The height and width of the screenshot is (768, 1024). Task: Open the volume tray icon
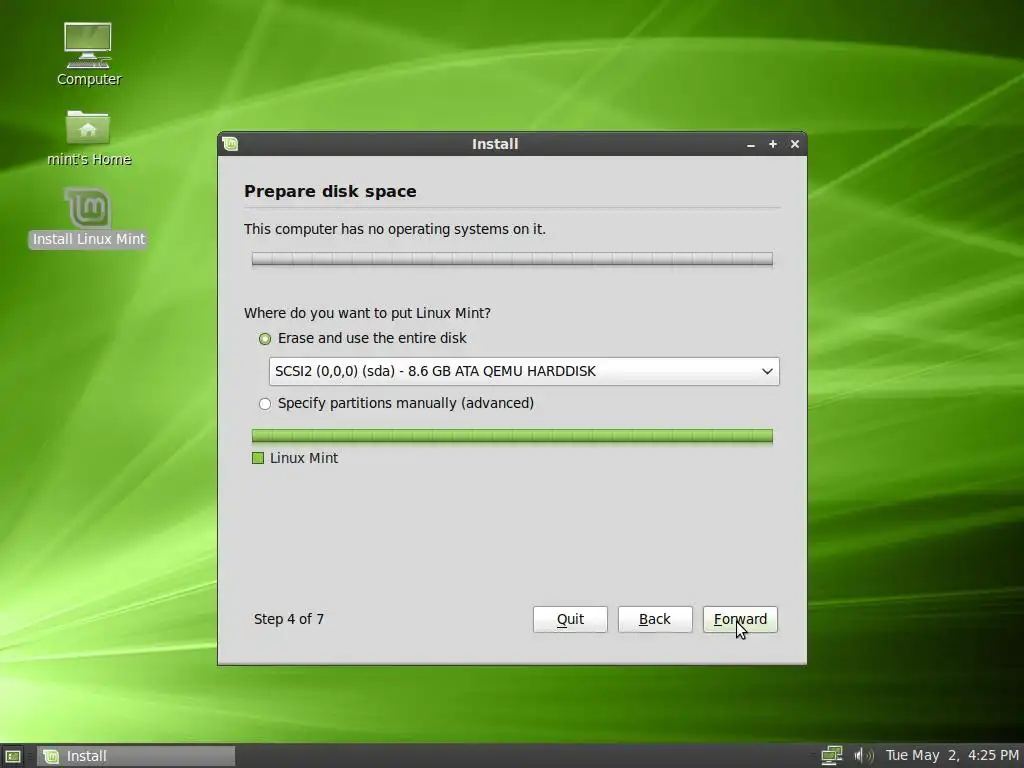click(863, 756)
